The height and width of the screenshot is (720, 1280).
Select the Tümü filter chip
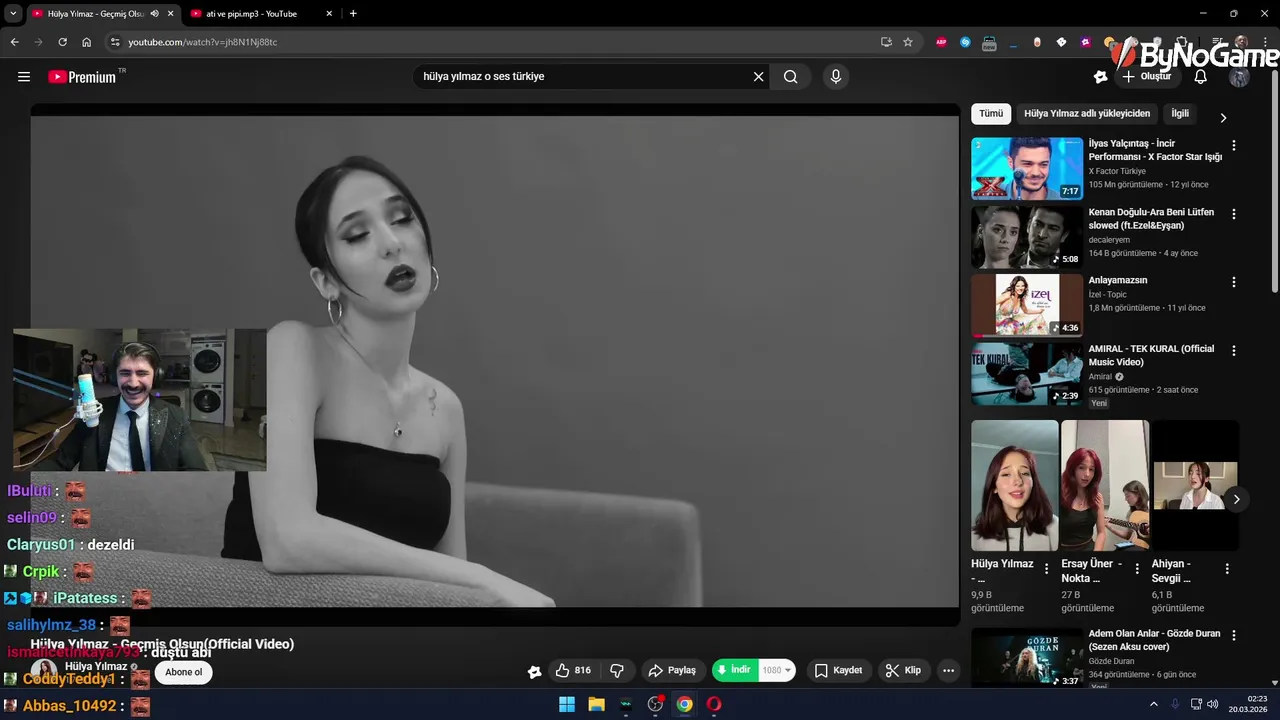click(x=991, y=114)
